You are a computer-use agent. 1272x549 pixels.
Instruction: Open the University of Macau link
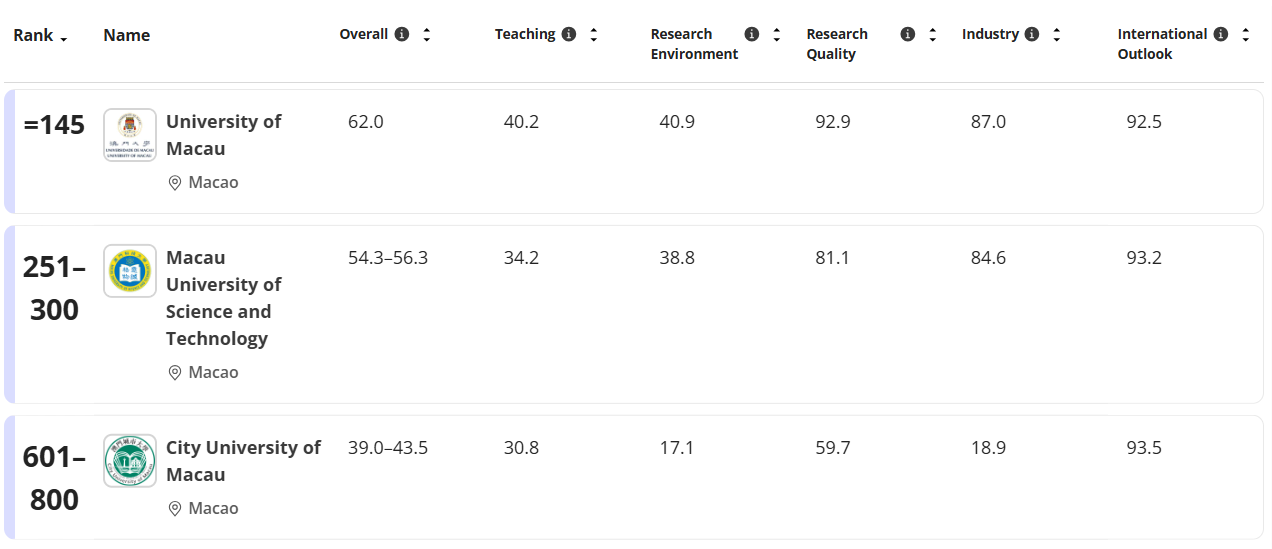pyautogui.click(x=223, y=135)
